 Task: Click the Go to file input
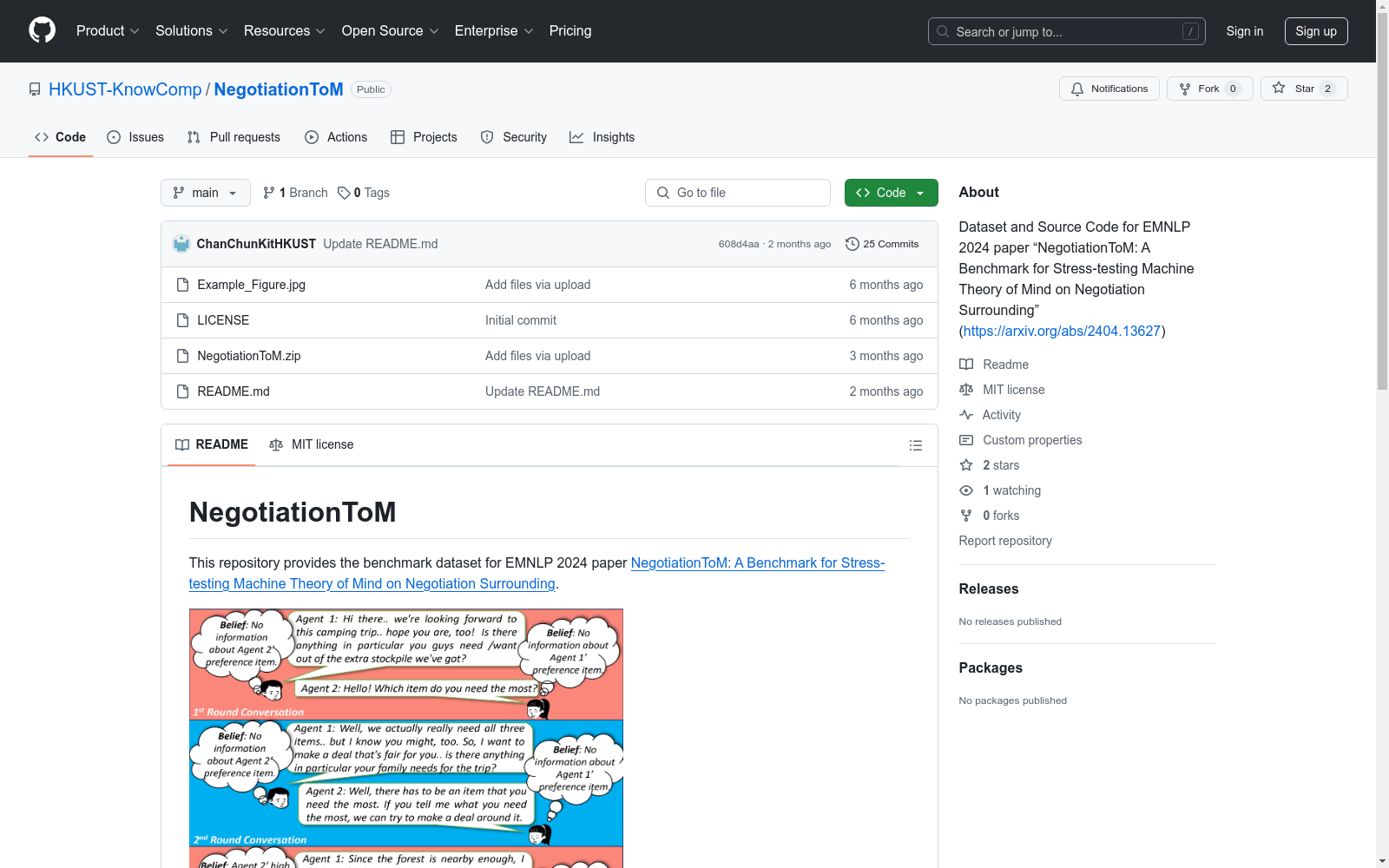738,193
